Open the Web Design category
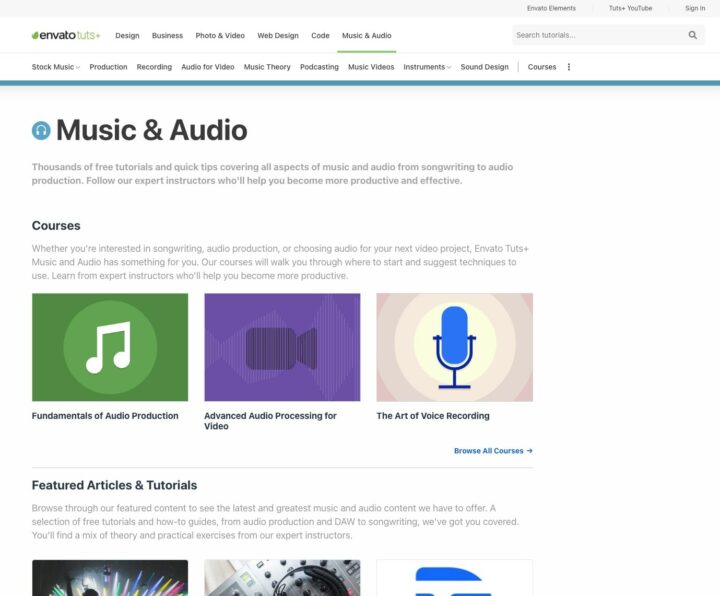 tap(278, 35)
